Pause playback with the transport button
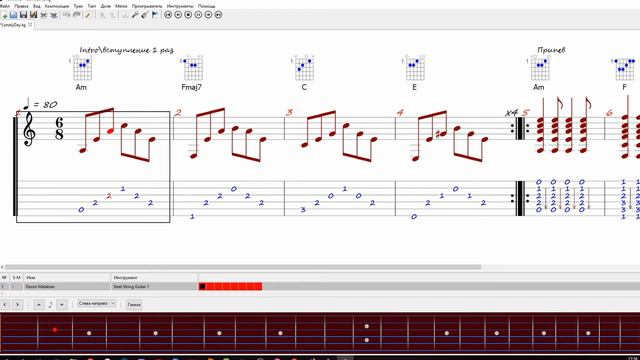This screenshot has height=360, width=640. pyautogui.click(x=198, y=15)
